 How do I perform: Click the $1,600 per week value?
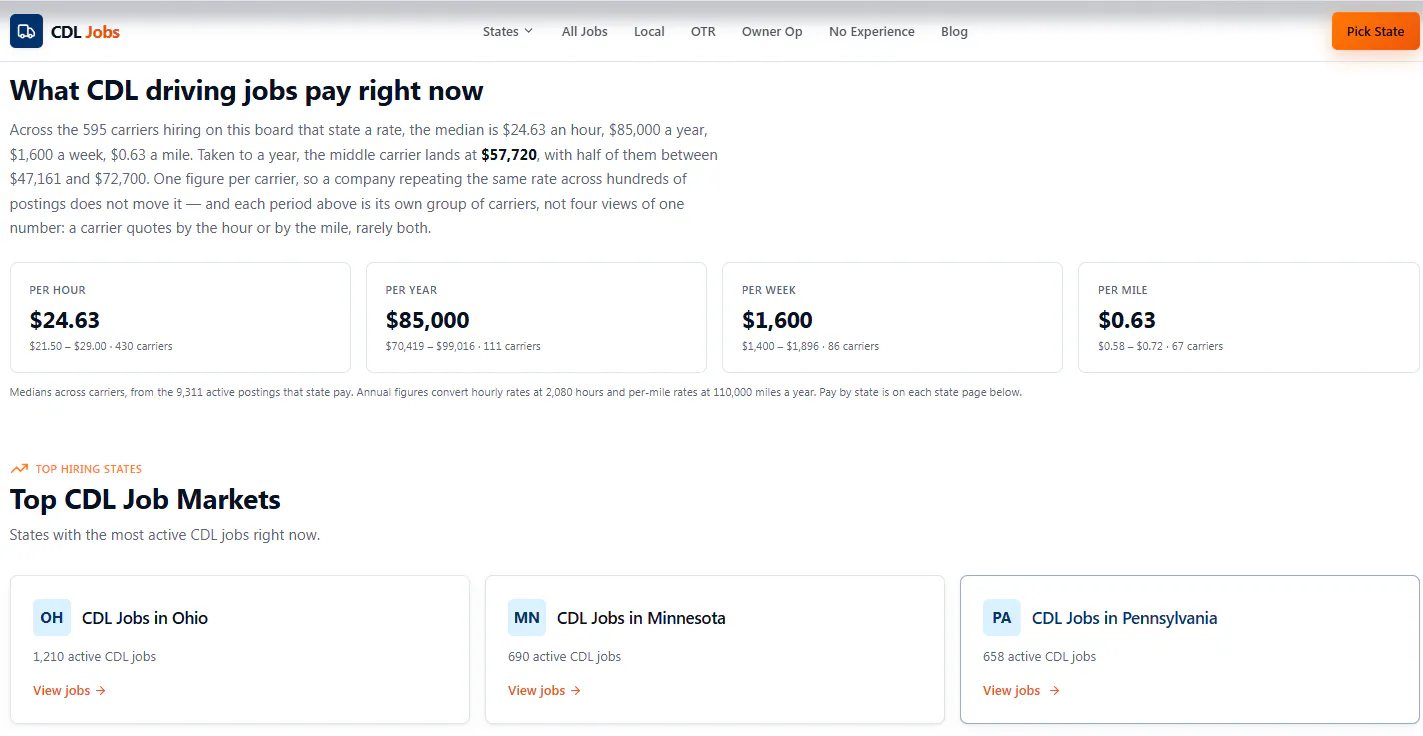click(777, 320)
